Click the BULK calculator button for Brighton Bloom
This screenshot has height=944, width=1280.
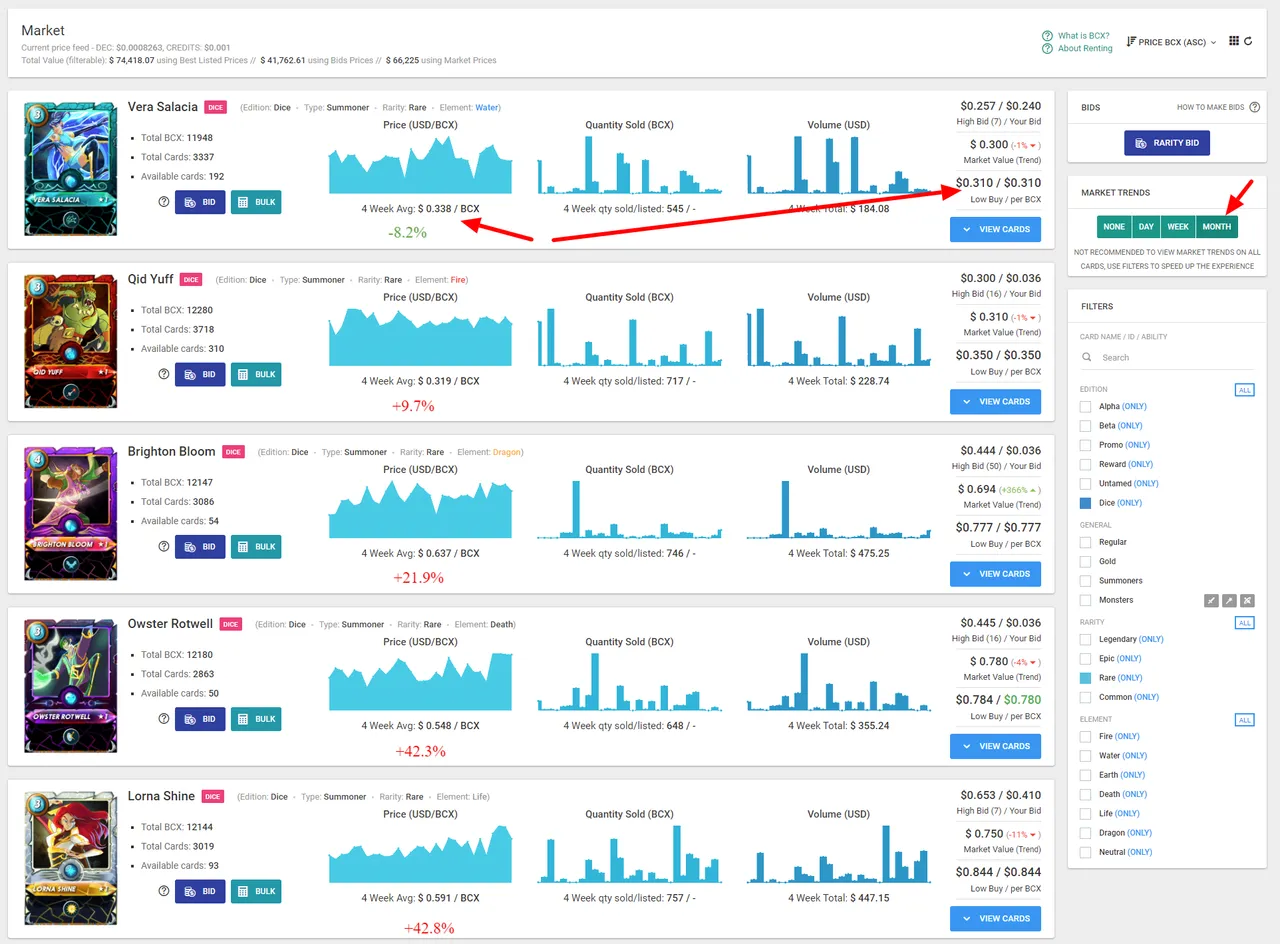256,547
